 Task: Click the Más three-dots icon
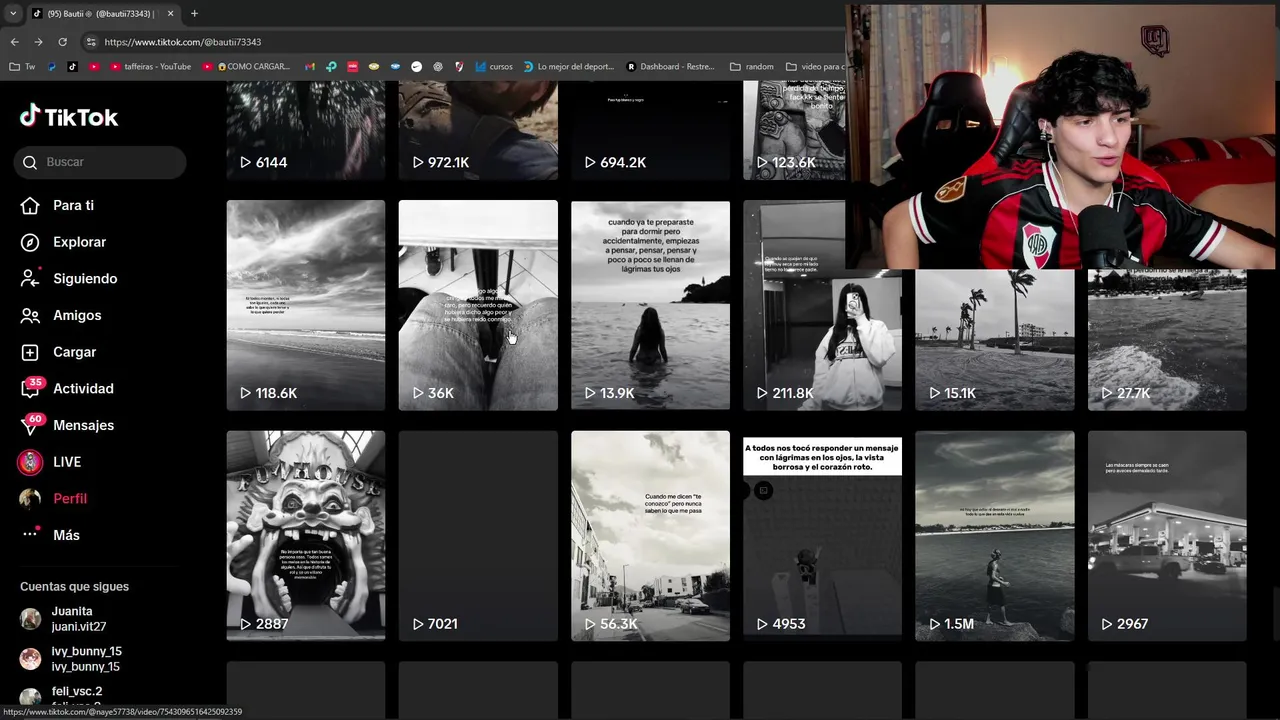(x=30, y=535)
